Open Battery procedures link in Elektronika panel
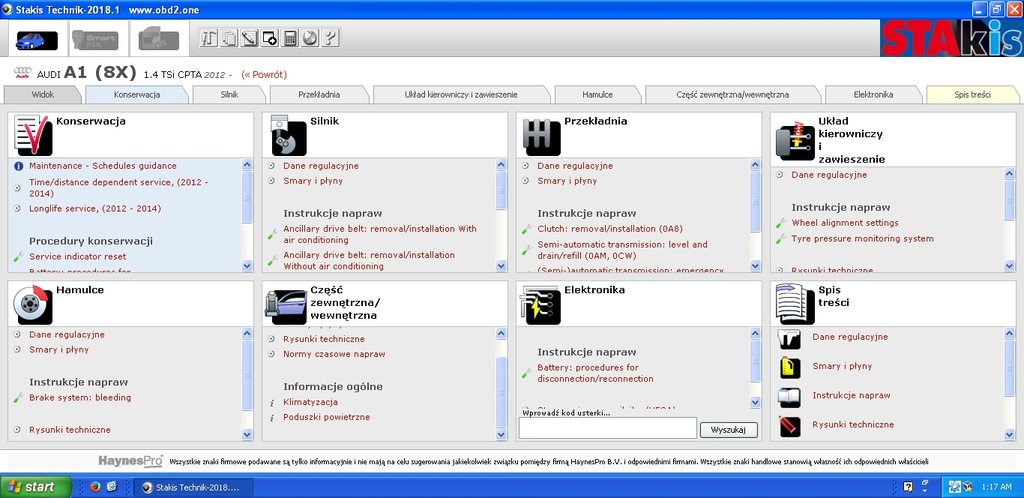The image size is (1024, 498). pyautogui.click(x=595, y=373)
